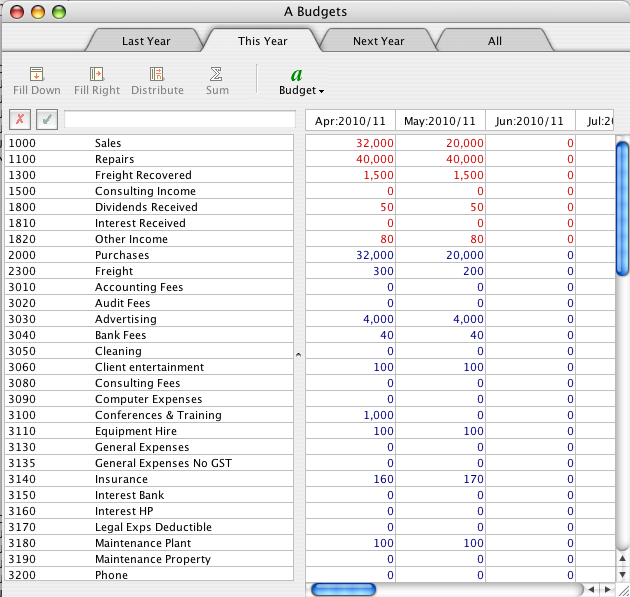Click the splitter collapse arrow between panes

point(299,355)
